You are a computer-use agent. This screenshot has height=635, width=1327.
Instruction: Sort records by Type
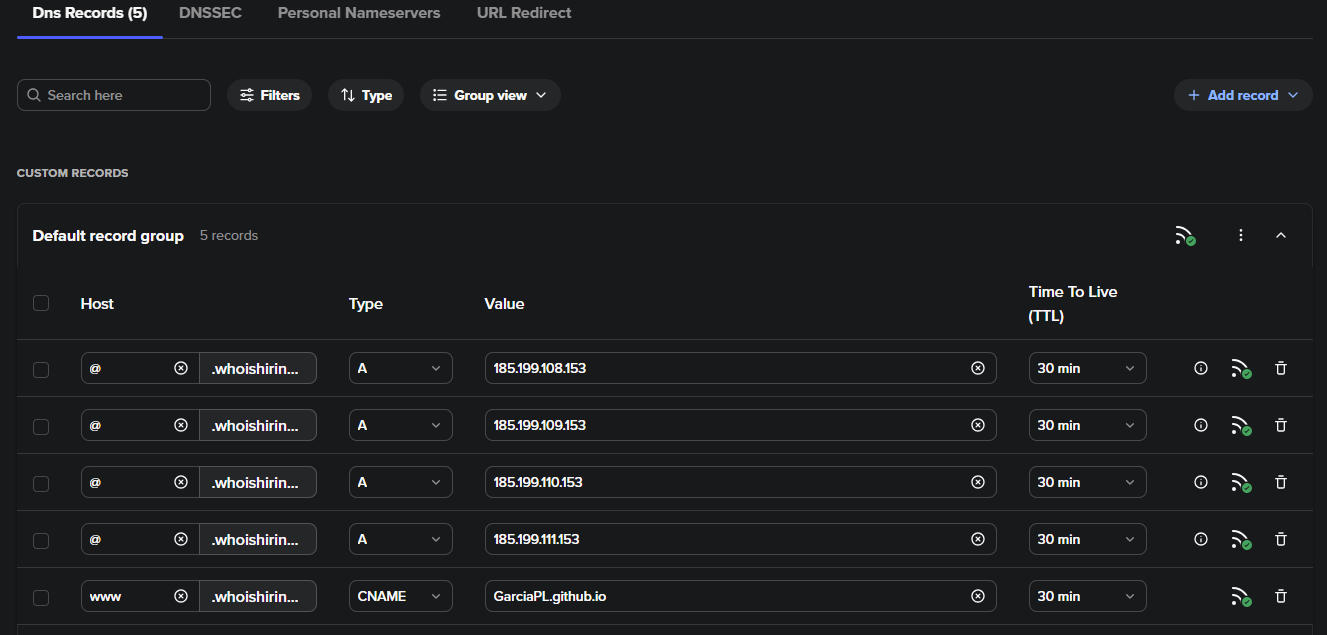point(366,95)
